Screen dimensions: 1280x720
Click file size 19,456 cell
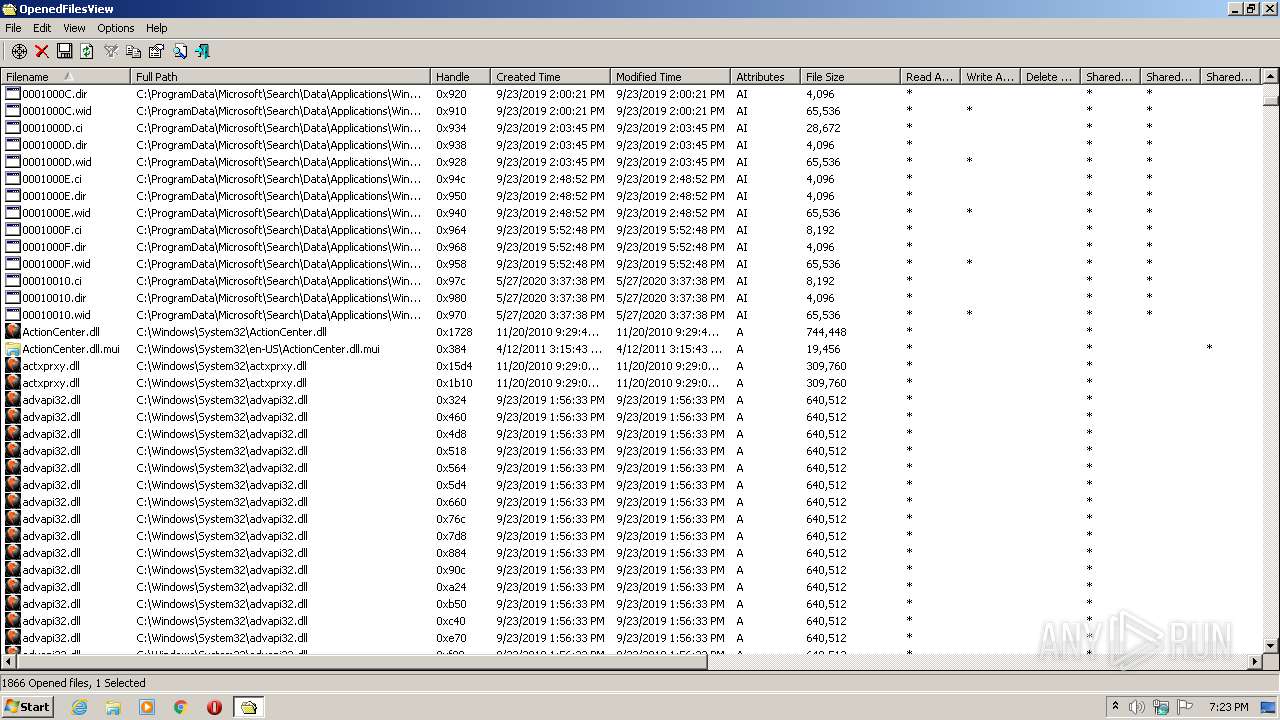tap(823, 349)
